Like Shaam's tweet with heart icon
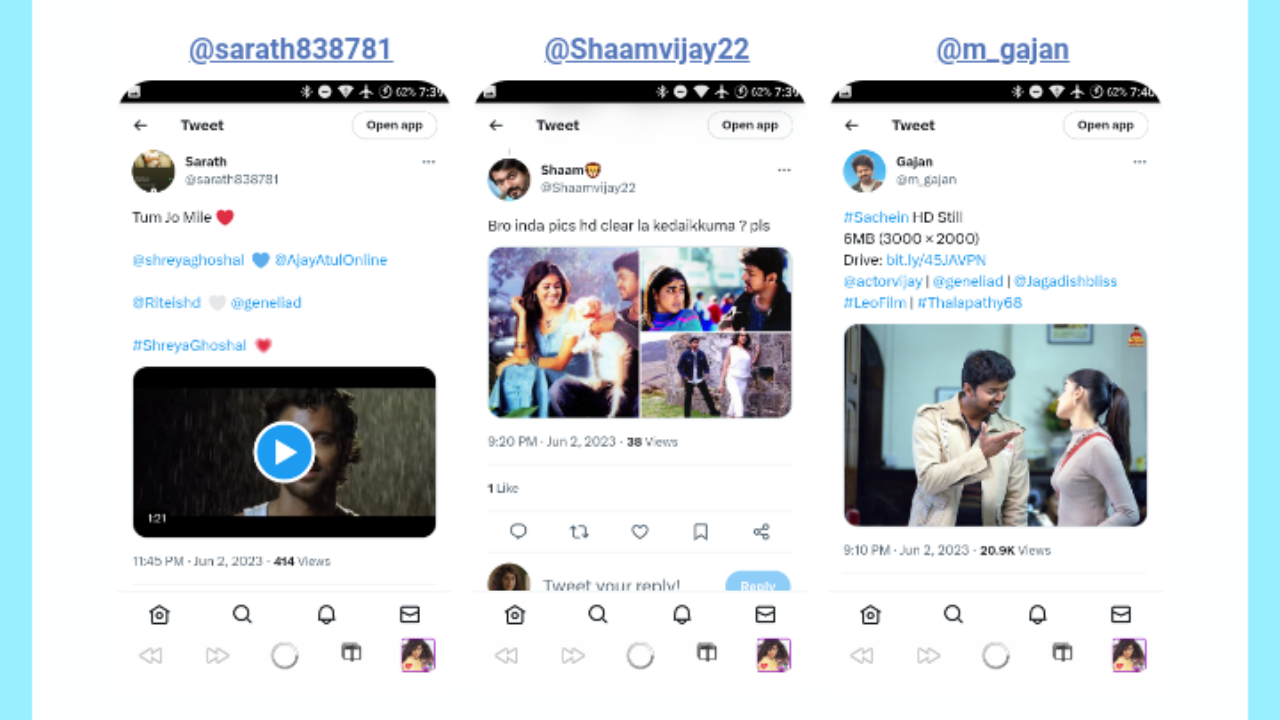The width and height of the screenshot is (1280, 720). [x=640, y=532]
